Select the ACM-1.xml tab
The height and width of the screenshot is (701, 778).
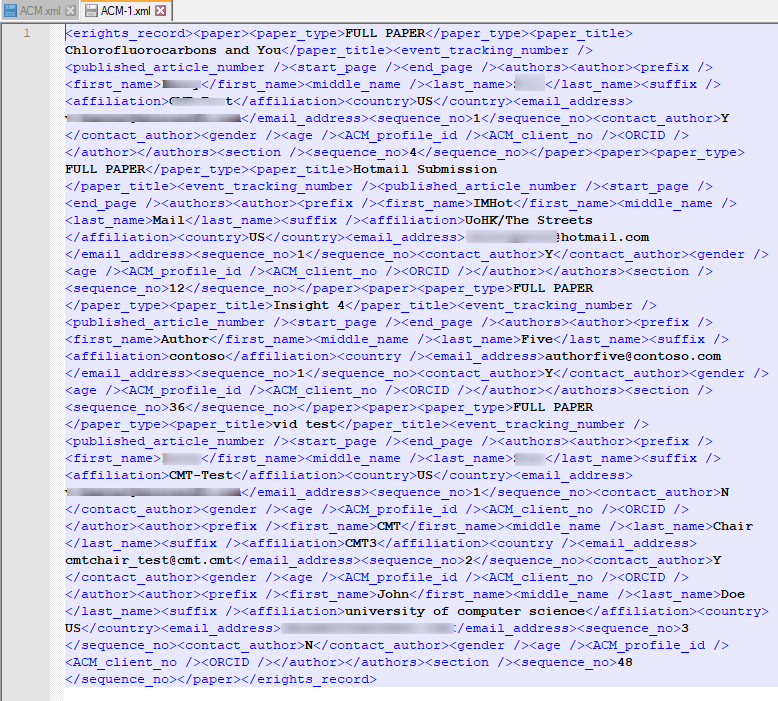(126, 10)
